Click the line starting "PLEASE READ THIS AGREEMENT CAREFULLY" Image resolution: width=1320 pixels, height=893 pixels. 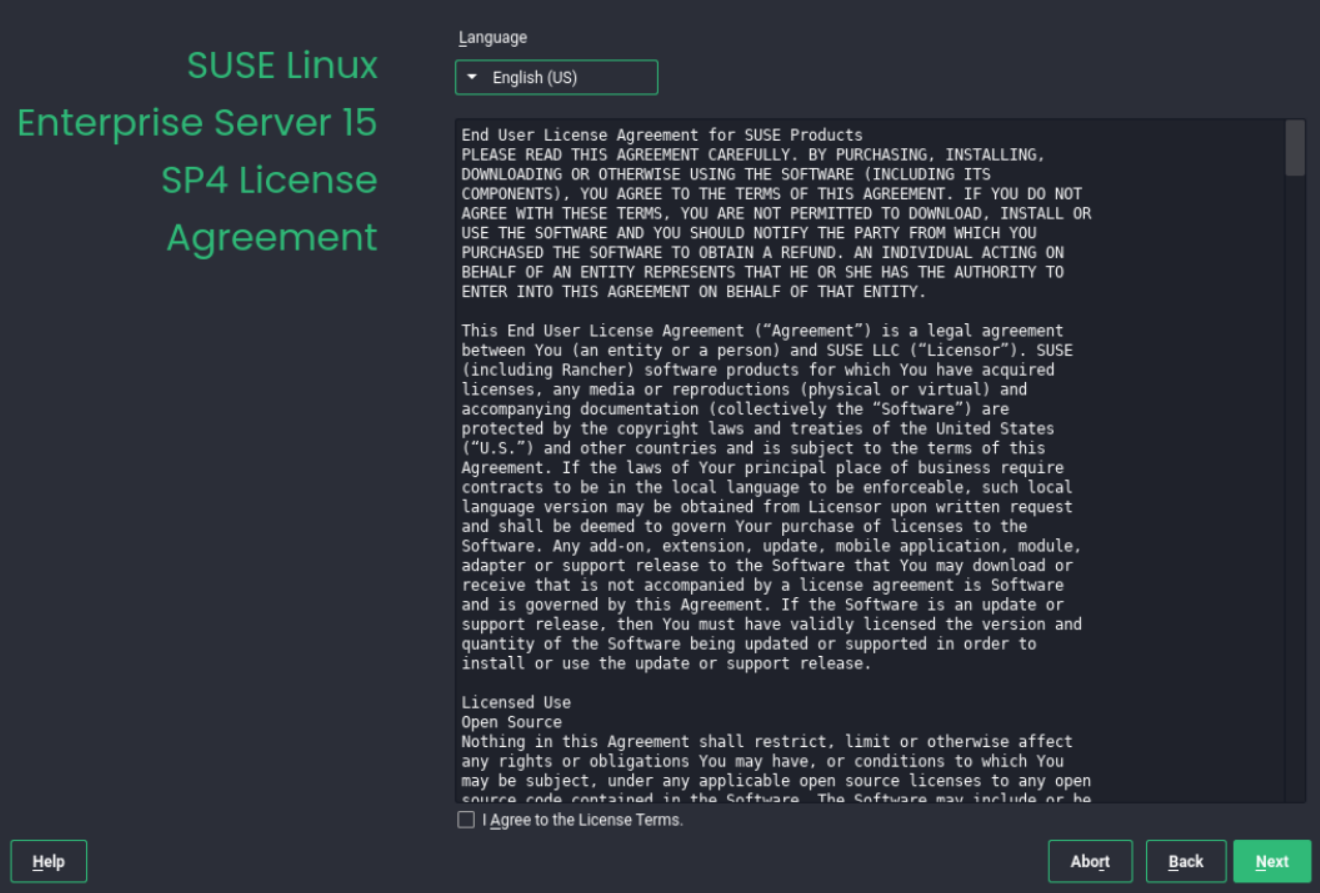tap(753, 155)
